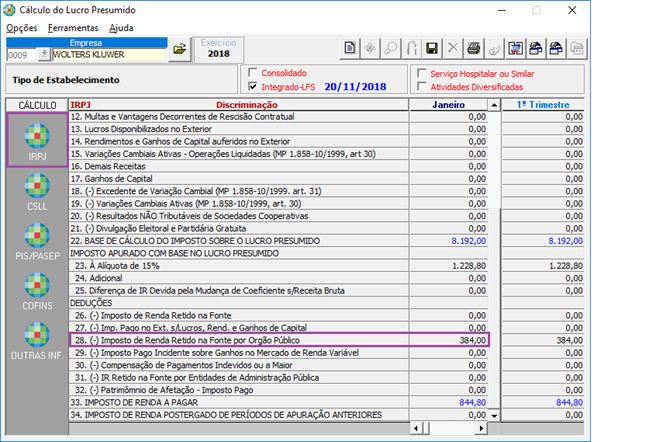Select row 21 Divulgação Eleitoral e Partidária Gratuita
The width and height of the screenshot is (670, 442).
pos(239,228)
